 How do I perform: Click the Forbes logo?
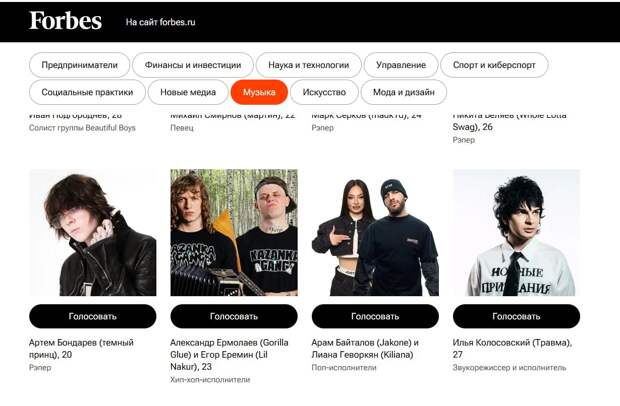[65, 21]
